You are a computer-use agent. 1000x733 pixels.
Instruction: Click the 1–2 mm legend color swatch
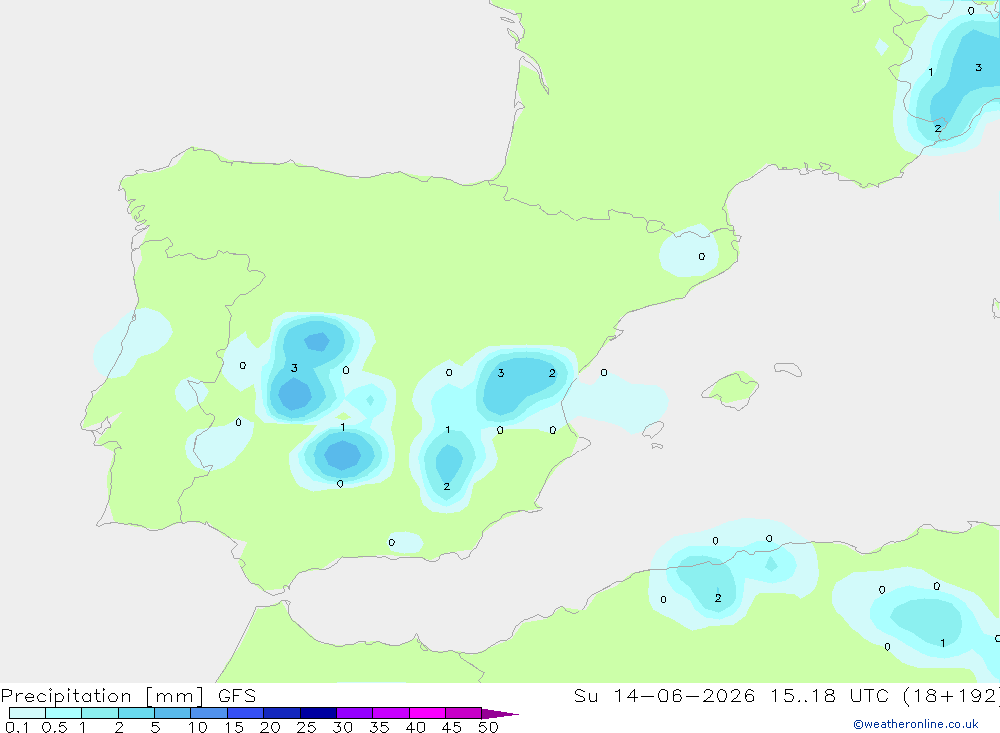tap(100, 713)
